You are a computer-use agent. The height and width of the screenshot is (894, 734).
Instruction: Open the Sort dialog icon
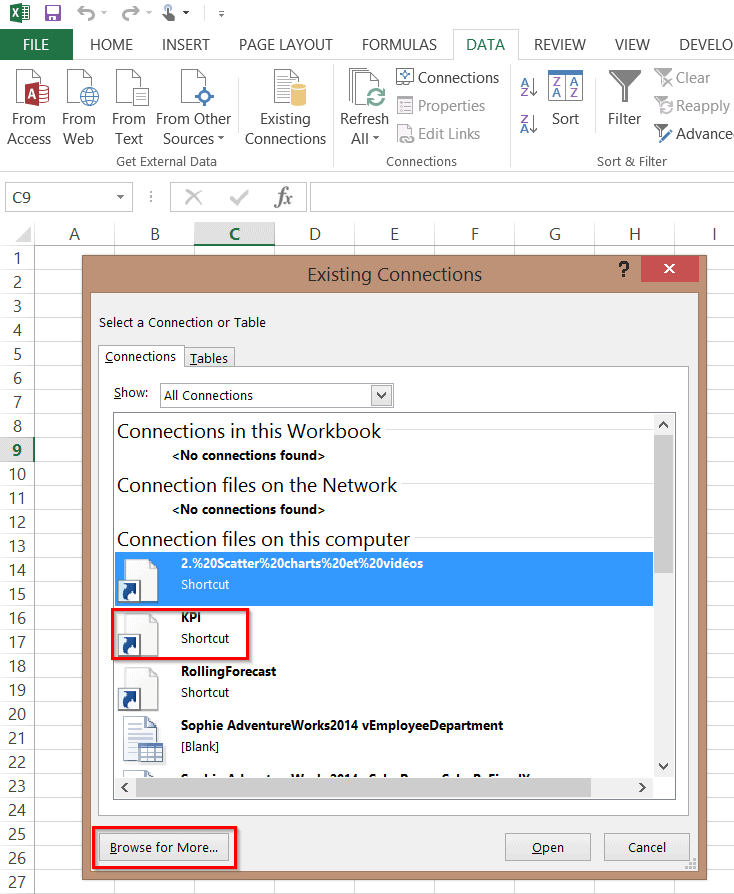[565, 88]
